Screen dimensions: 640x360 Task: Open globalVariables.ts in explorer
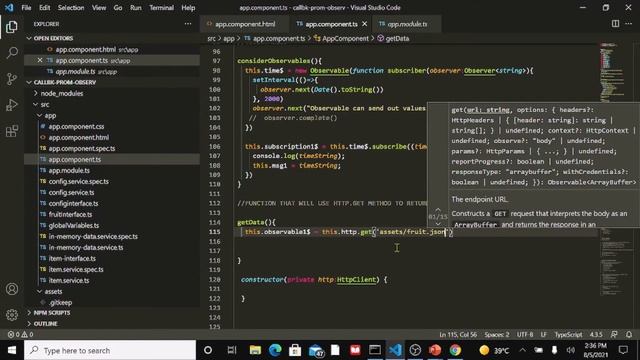74,225
